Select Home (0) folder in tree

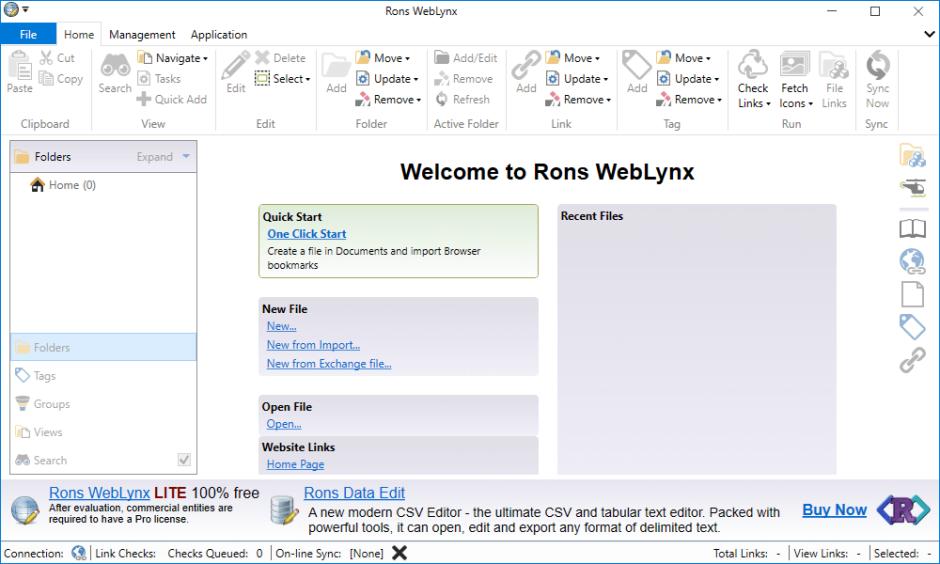click(63, 185)
